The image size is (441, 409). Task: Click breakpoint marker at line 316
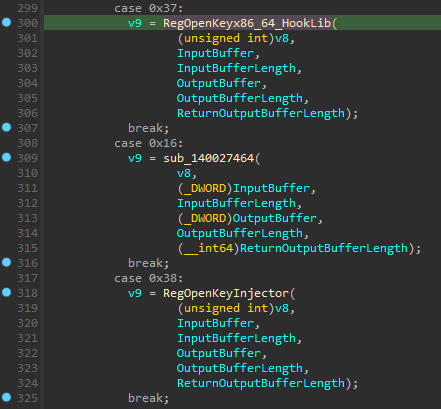coord(7,262)
